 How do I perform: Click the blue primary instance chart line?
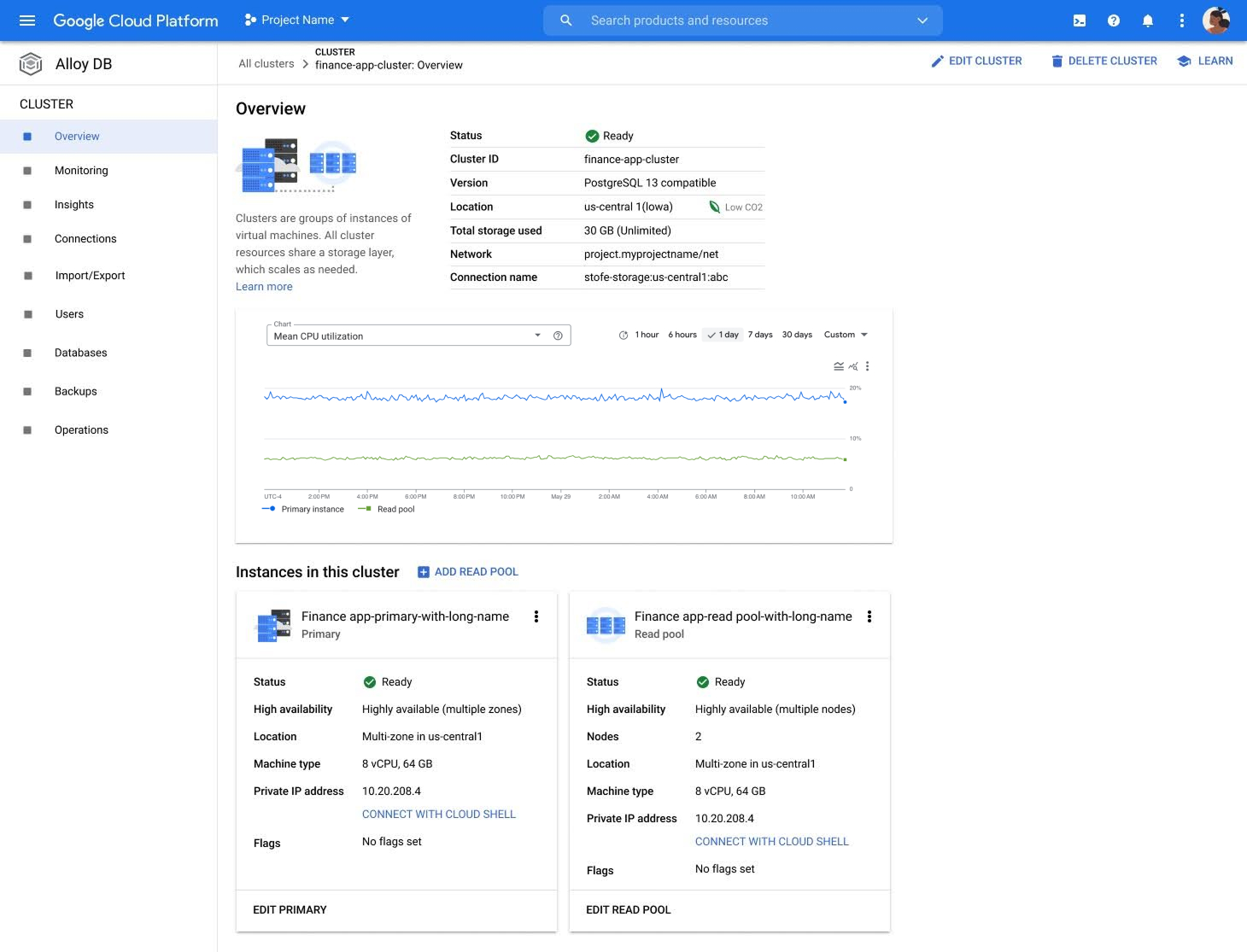[x=555, y=396]
